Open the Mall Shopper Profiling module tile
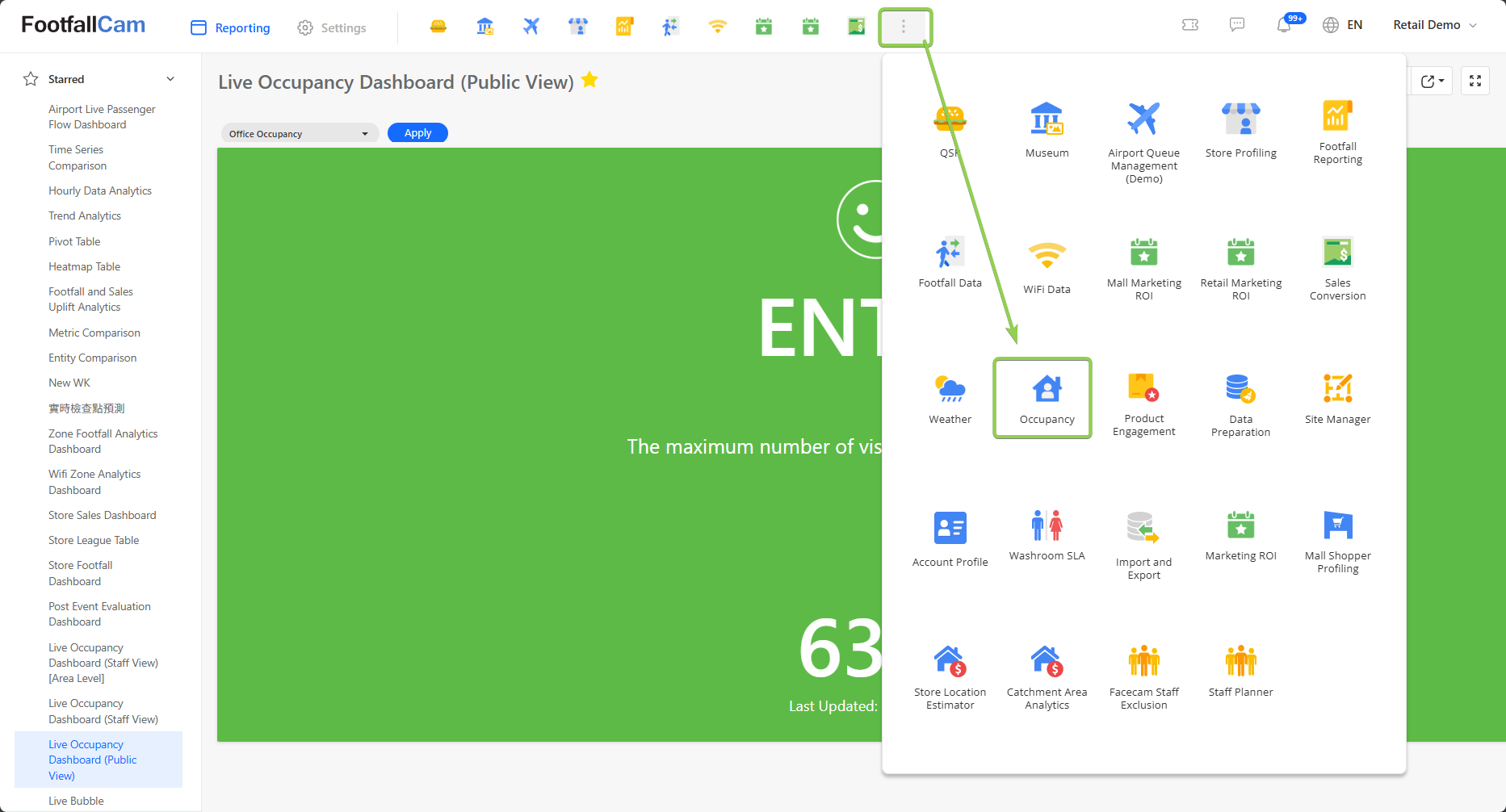 pos(1337,542)
